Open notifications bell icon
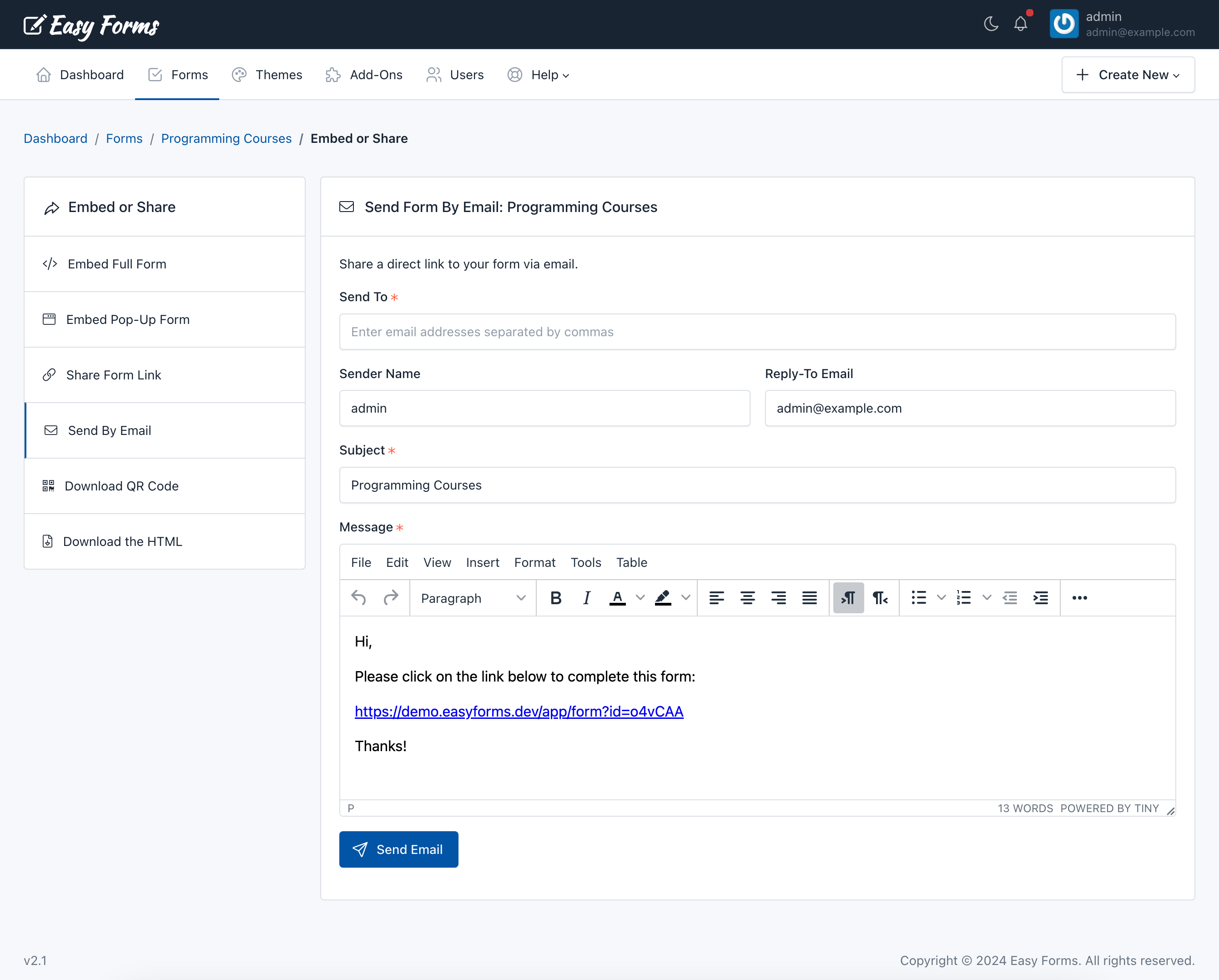This screenshot has width=1219, height=980. pos(1021,24)
